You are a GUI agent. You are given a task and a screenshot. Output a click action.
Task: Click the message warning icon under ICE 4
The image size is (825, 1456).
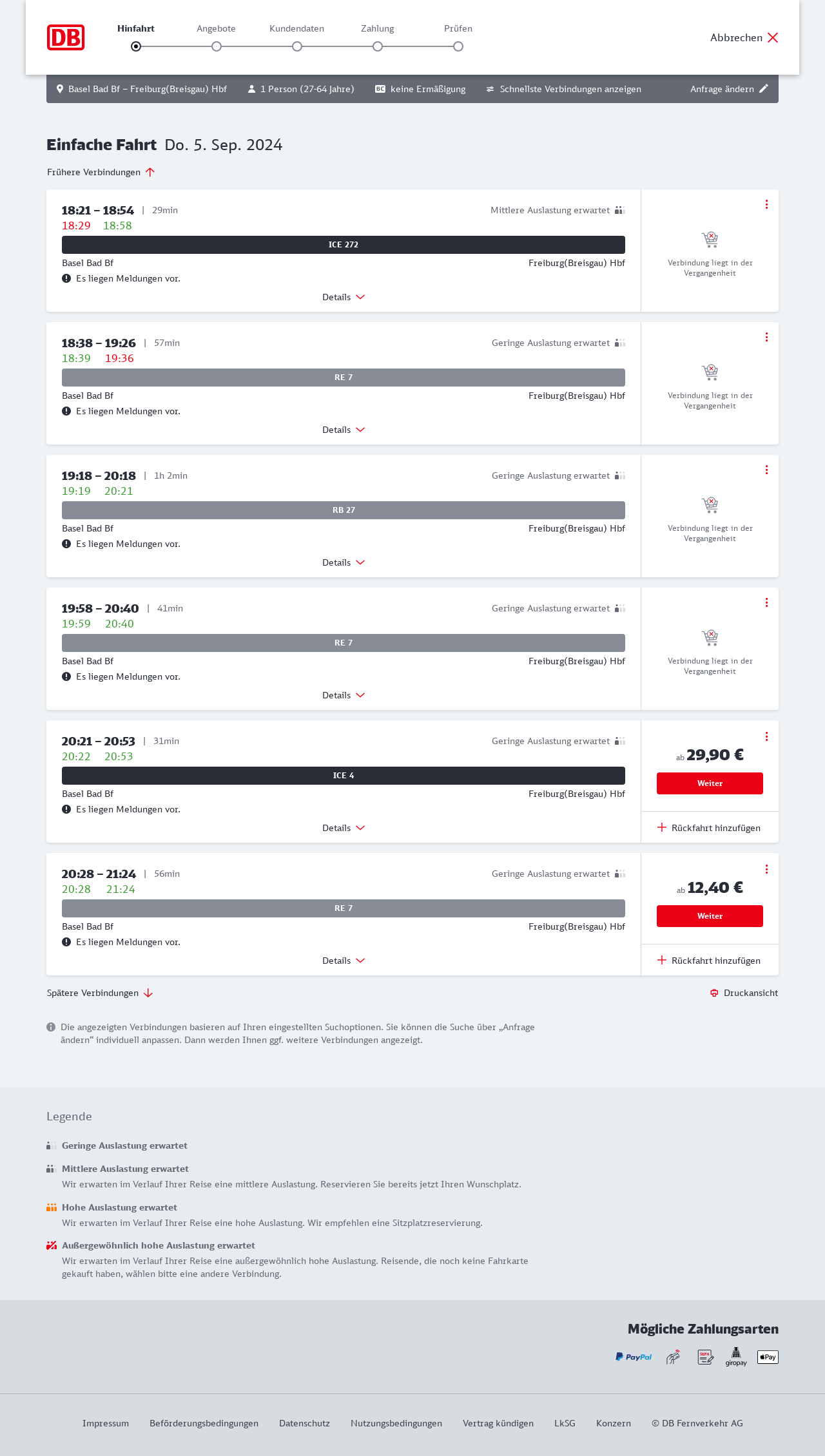pyautogui.click(x=66, y=809)
